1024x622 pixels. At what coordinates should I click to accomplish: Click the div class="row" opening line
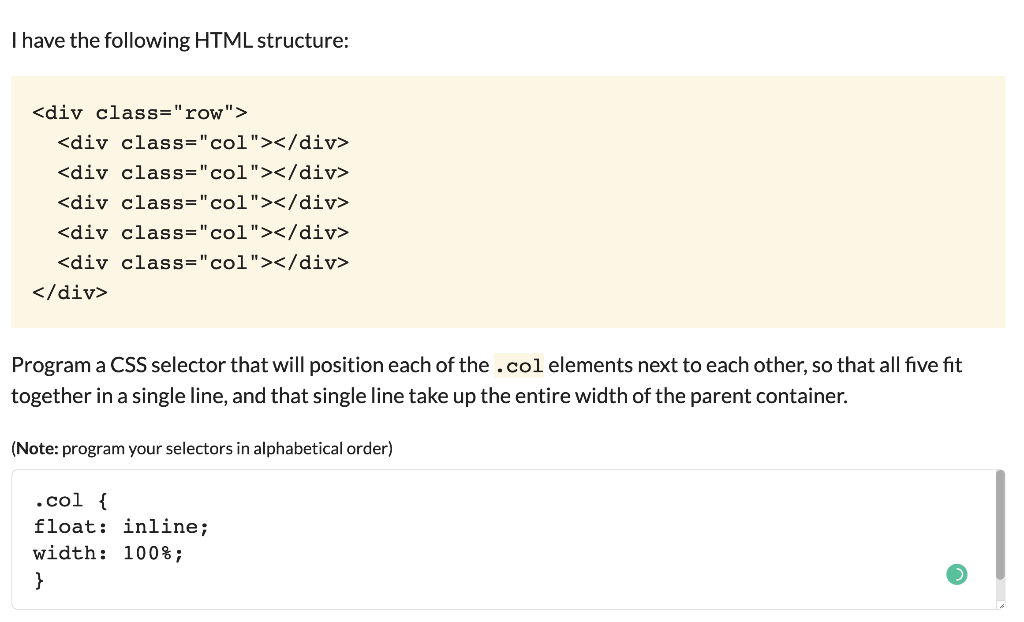point(140,113)
